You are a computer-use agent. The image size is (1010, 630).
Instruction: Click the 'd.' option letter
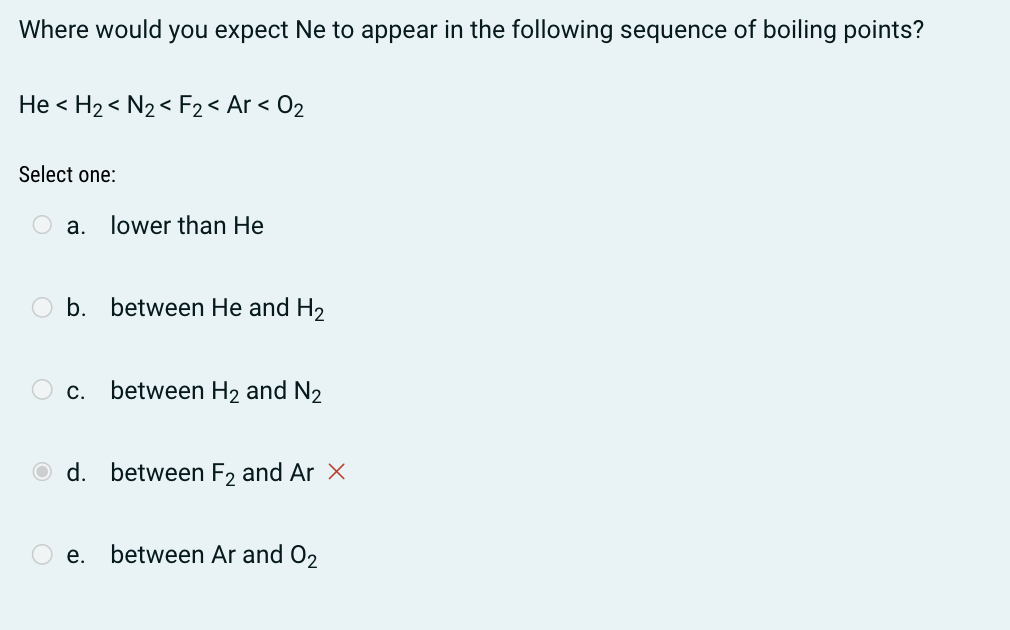76,473
